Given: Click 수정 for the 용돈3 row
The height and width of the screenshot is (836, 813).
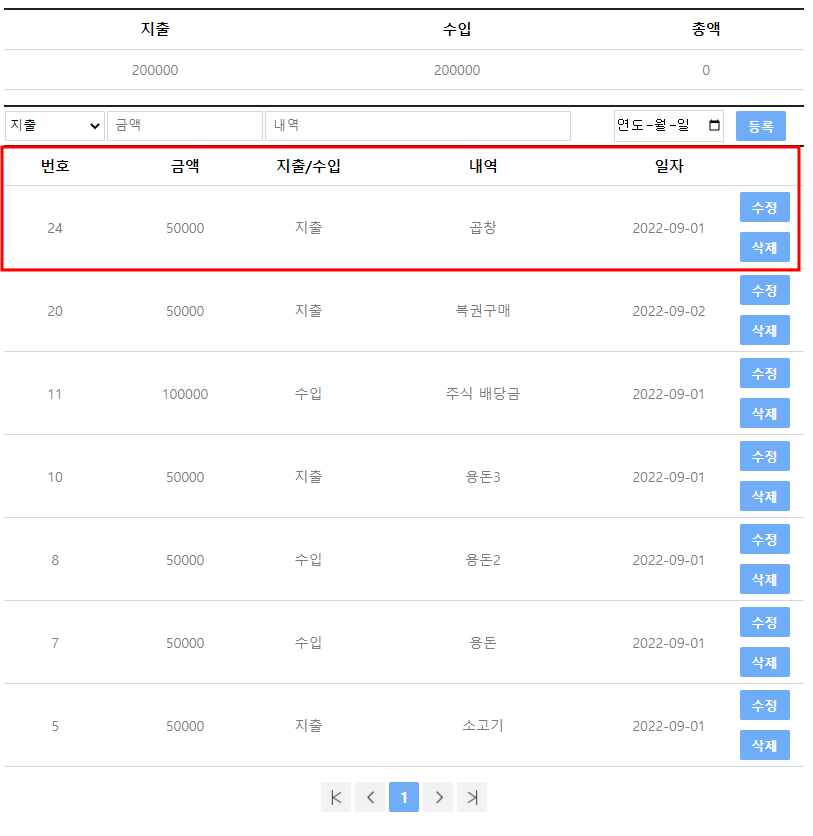Looking at the screenshot, I should pyautogui.click(x=764, y=456).
